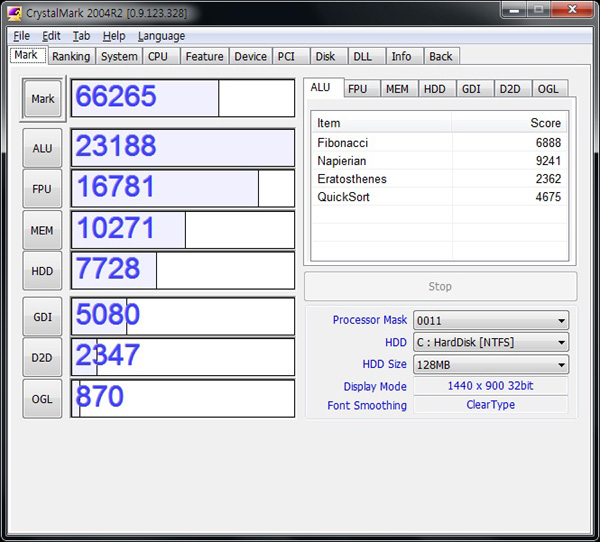Close the CrystalMark window
600x542 pixels.
[x=572, y=9]
